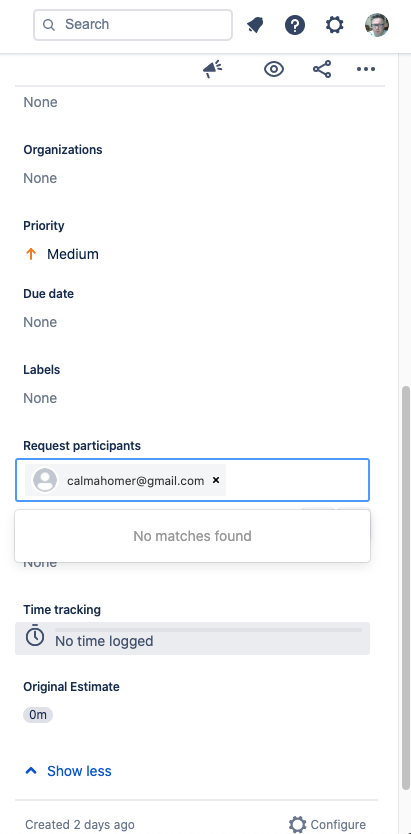Open Configure with the gear icon
411x834 pixels.
328,824
